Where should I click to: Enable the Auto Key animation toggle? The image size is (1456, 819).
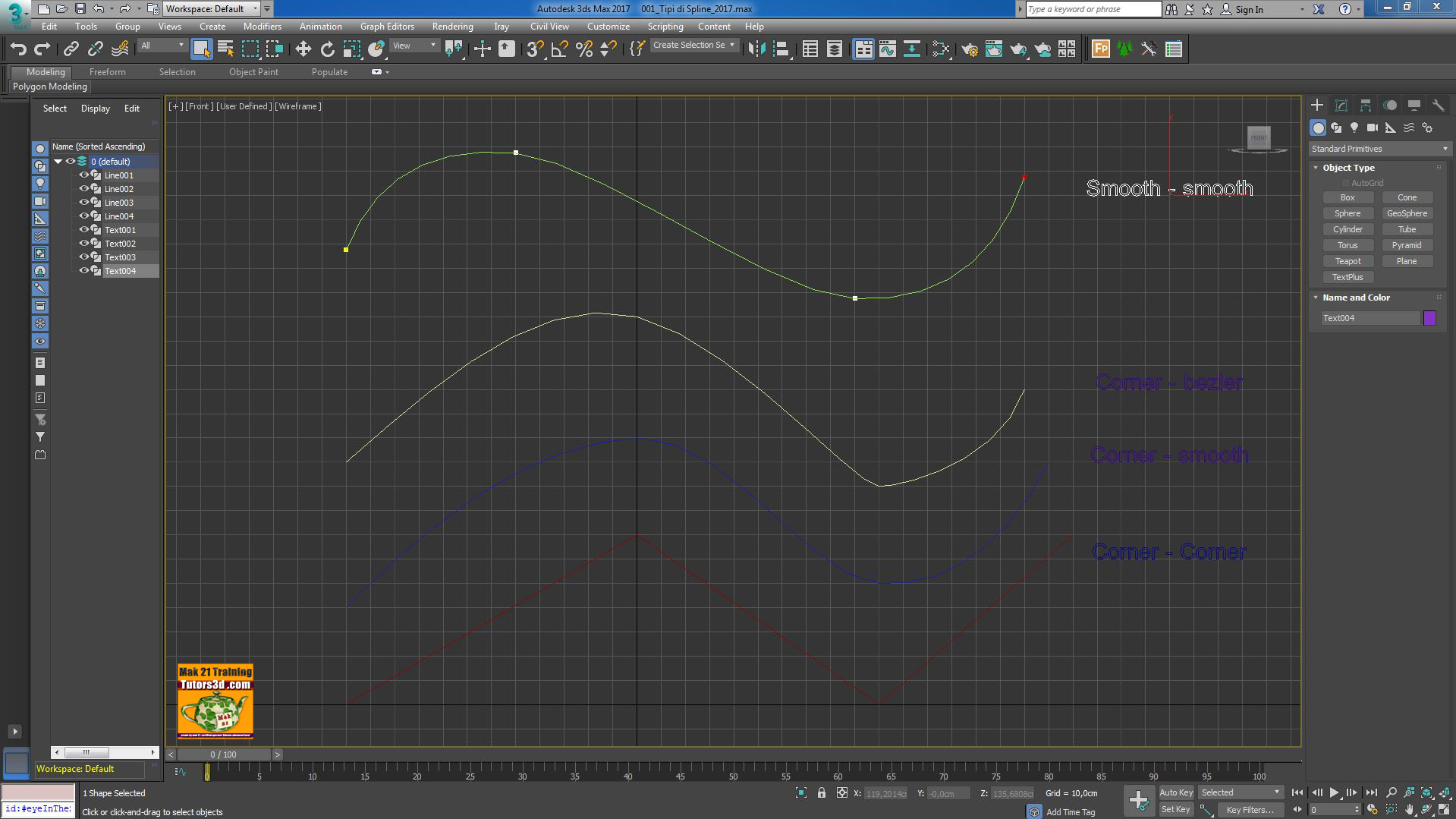1176,792
